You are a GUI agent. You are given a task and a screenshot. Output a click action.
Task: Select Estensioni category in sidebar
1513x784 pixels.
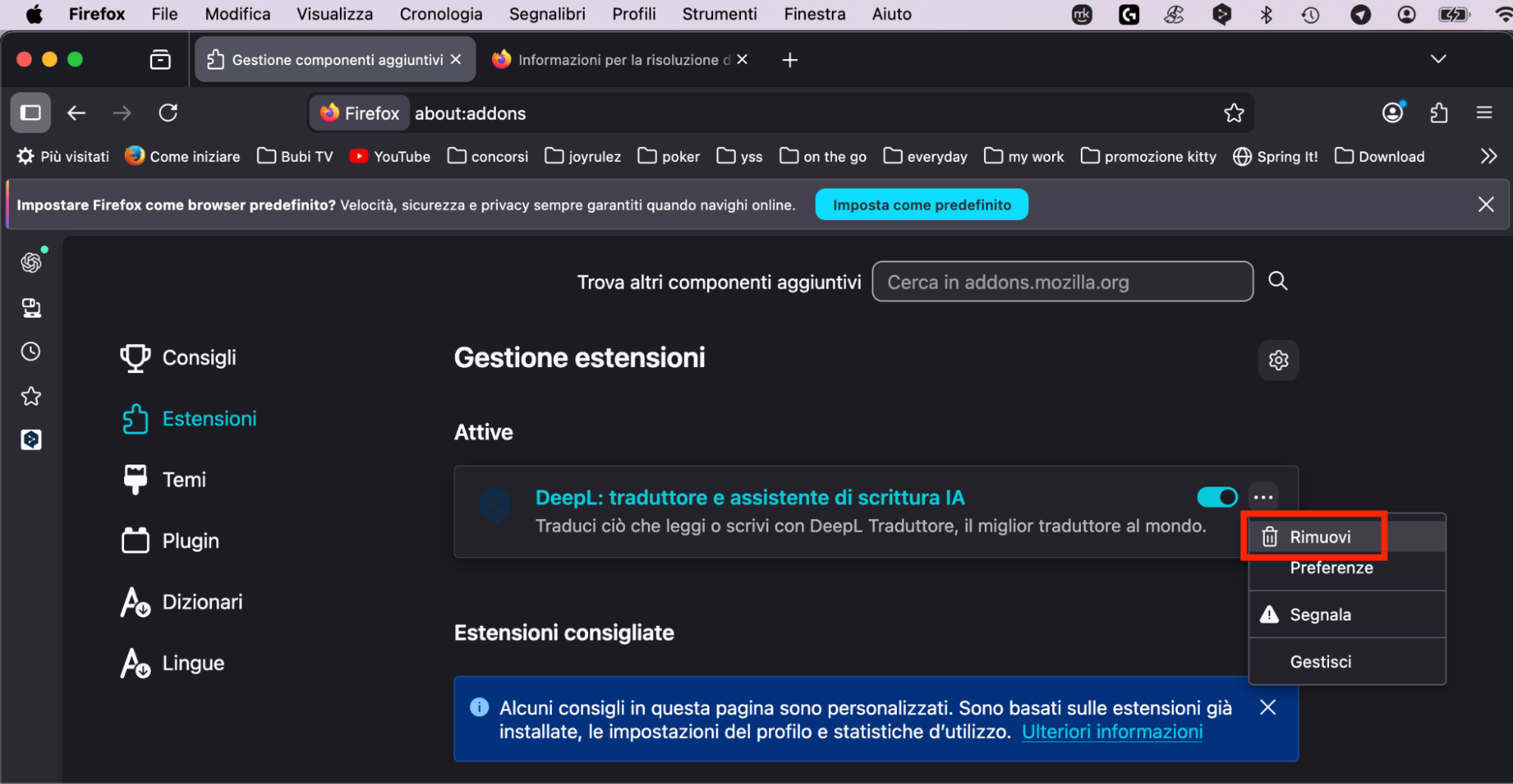[189, 418]
